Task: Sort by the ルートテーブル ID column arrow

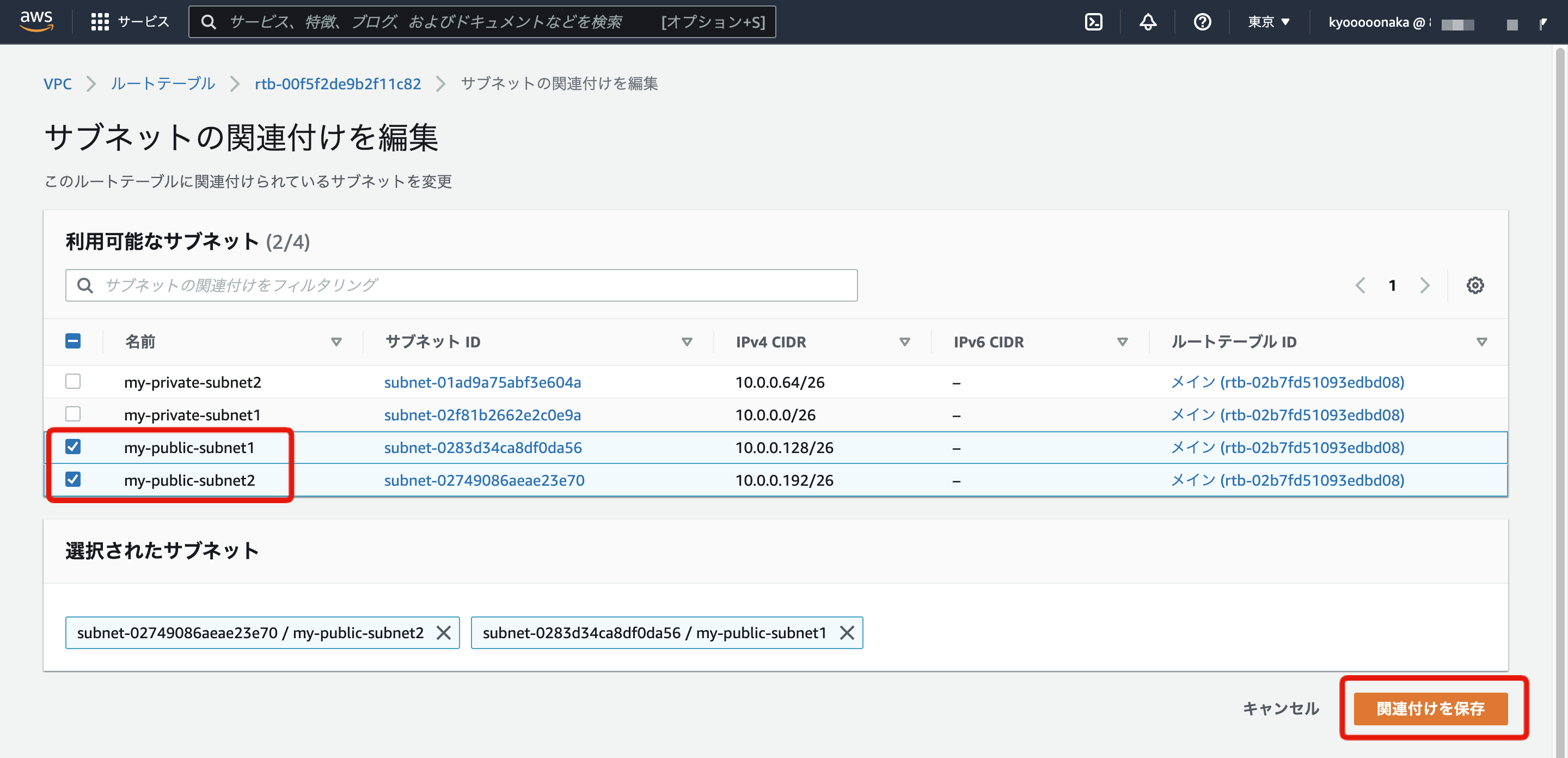Action: 1481,342
